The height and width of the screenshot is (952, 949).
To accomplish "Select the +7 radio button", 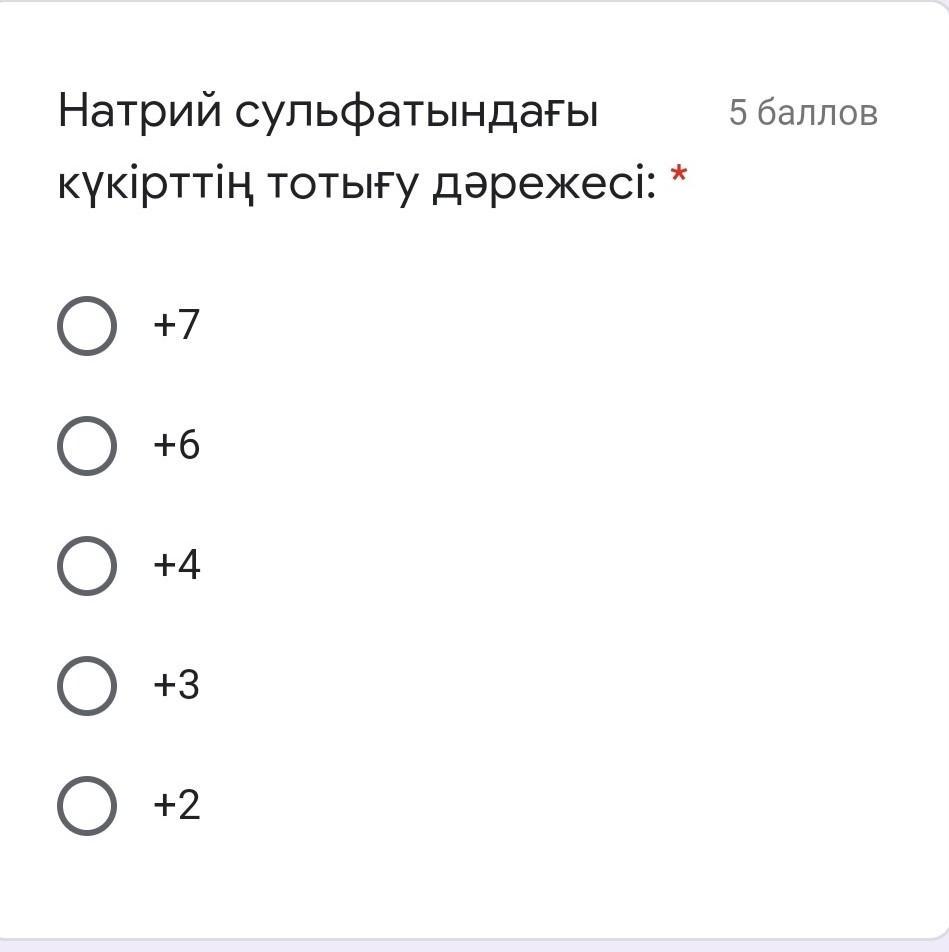I will (x=86, y=326).
